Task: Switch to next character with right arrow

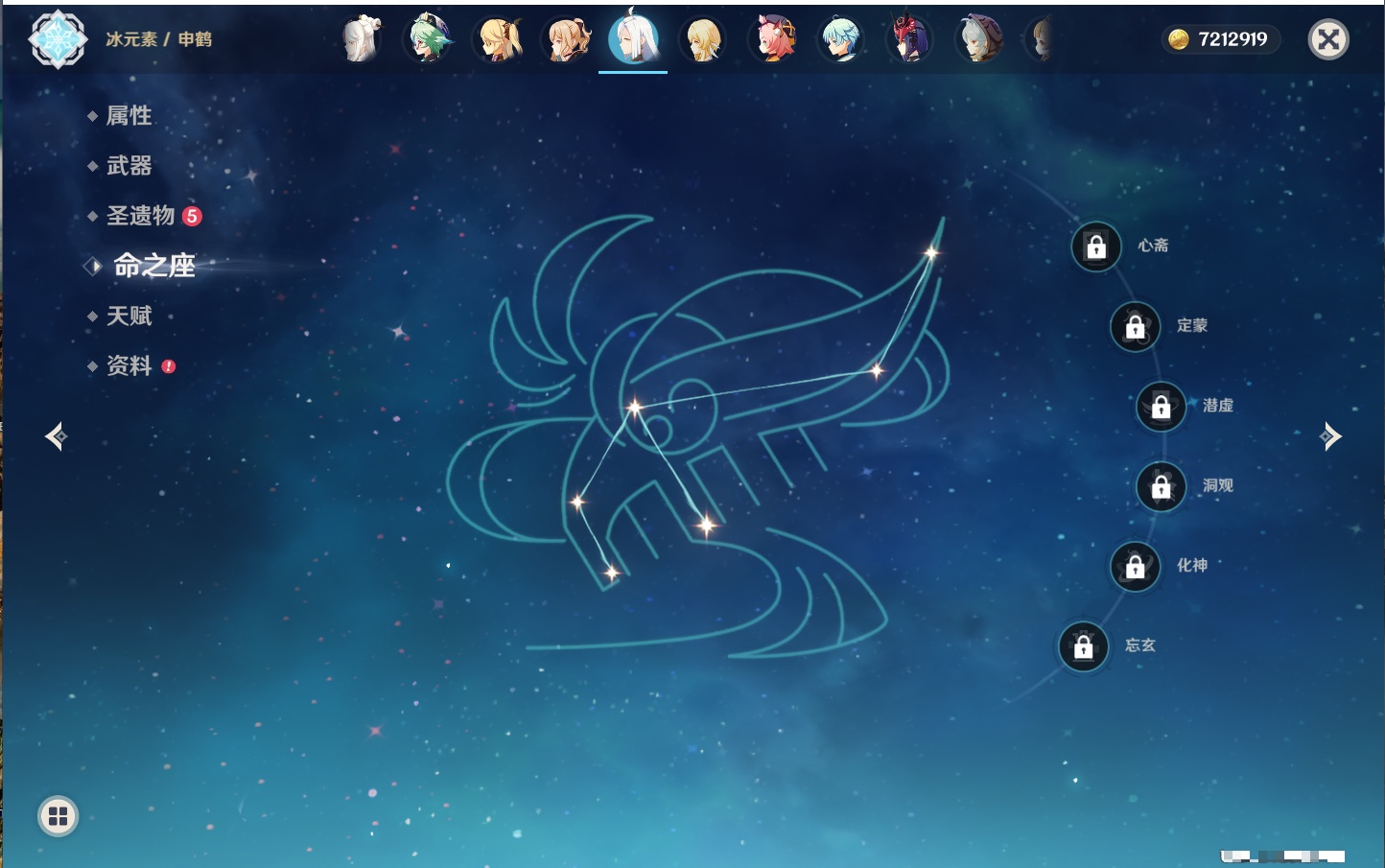Action: [x=1330, y=436]
